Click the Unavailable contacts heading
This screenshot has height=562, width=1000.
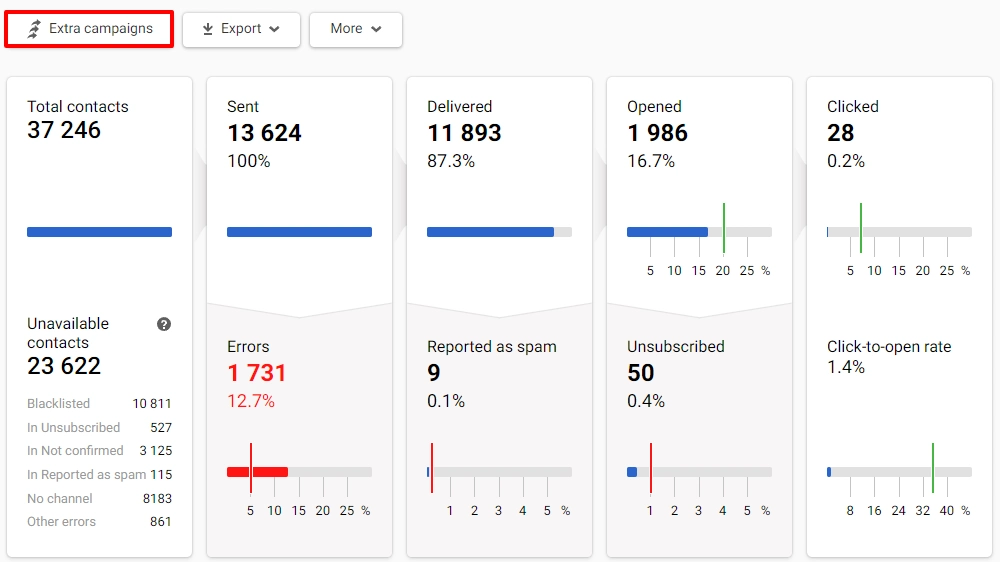(x=68, y=333)
